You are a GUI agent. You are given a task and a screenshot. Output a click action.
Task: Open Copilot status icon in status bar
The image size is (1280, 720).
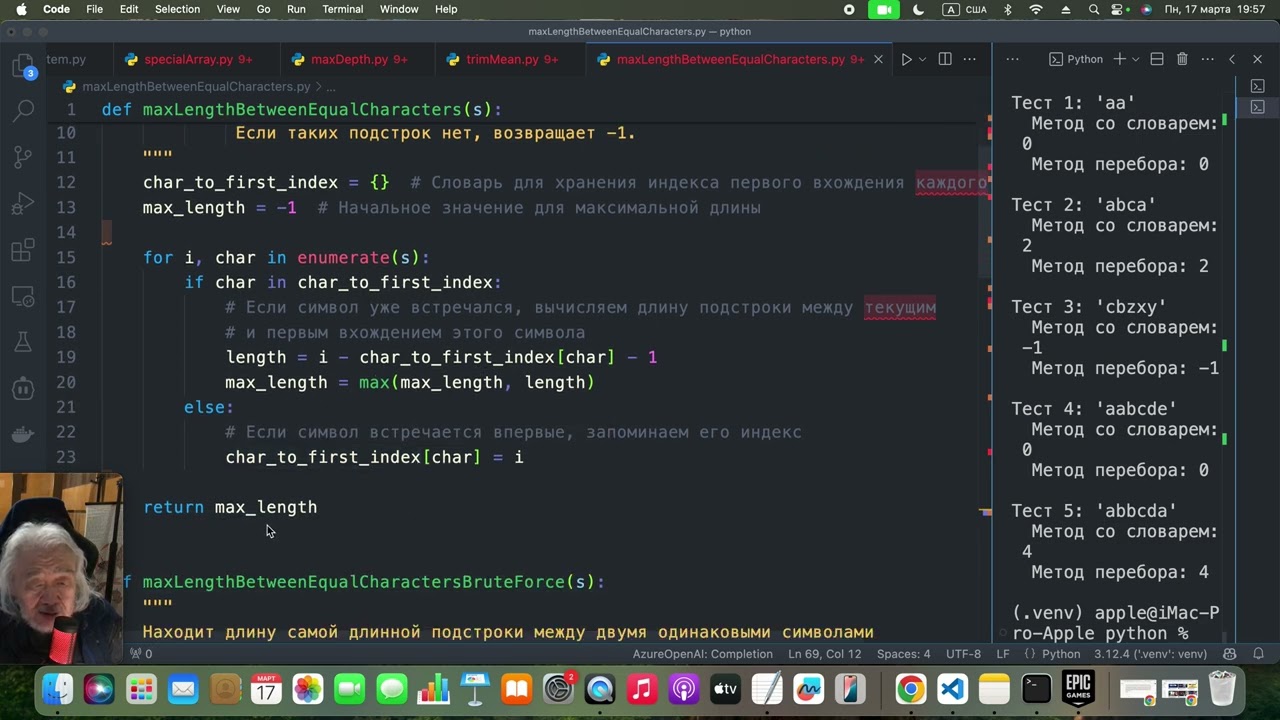tap(1231, 654)
